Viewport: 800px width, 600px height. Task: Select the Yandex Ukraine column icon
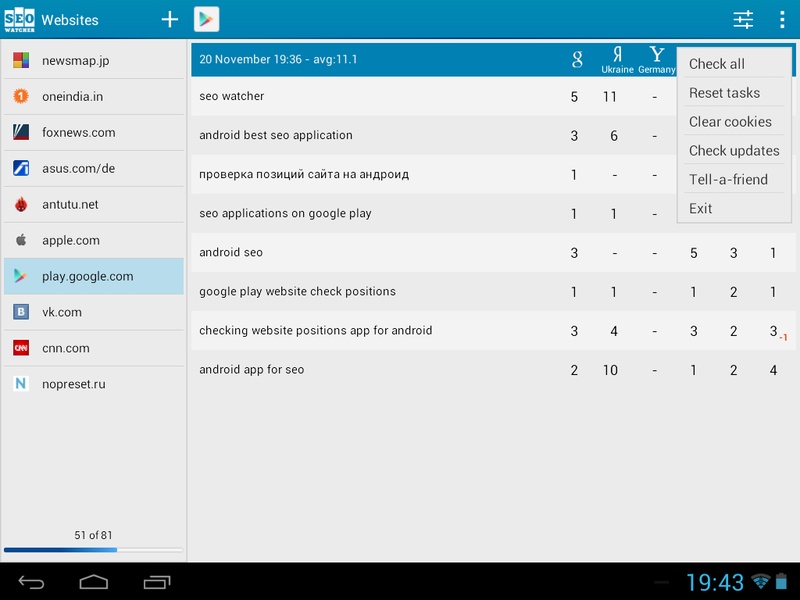pyautogui.click(x=617, y=60)
